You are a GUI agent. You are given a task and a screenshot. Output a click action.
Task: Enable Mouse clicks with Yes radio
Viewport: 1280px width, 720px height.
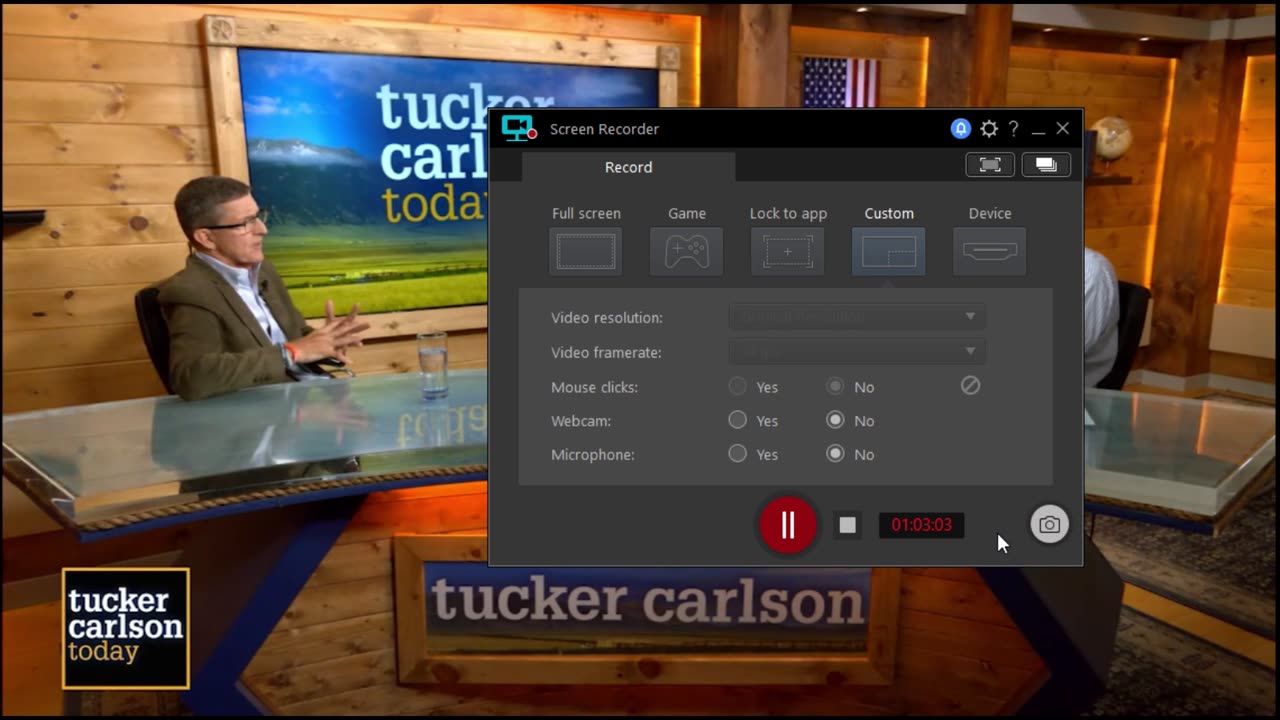click(738, 386)
